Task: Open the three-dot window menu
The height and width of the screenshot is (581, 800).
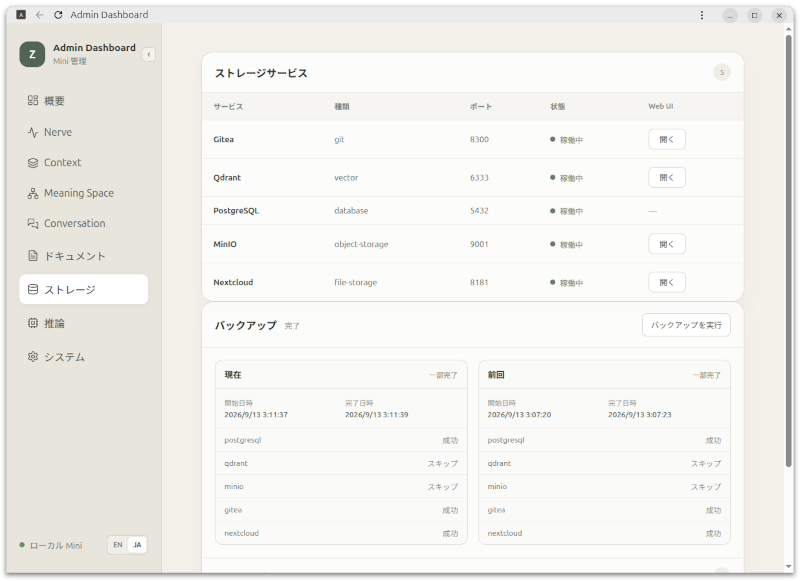Action: click(x=702, y=15)
